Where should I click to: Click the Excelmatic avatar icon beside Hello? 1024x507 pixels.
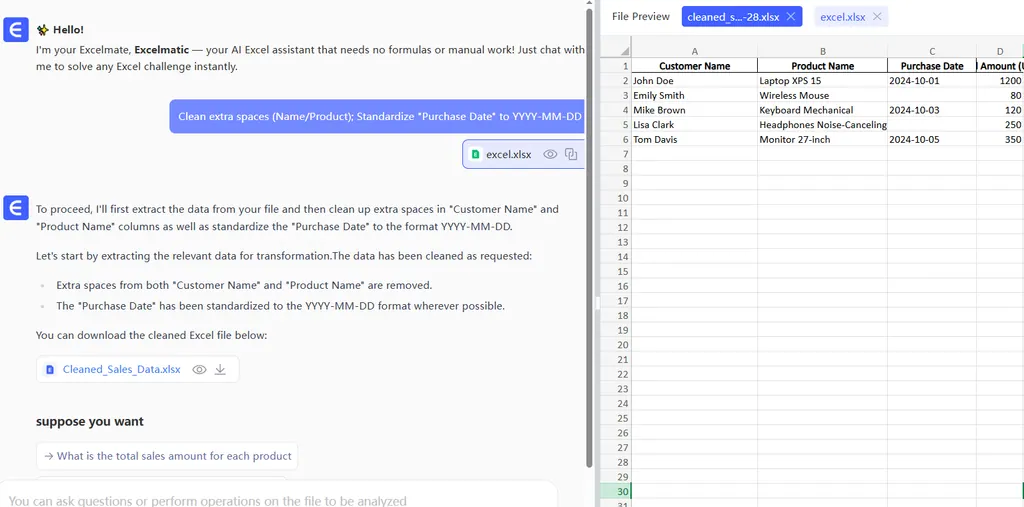pos(16,30)
